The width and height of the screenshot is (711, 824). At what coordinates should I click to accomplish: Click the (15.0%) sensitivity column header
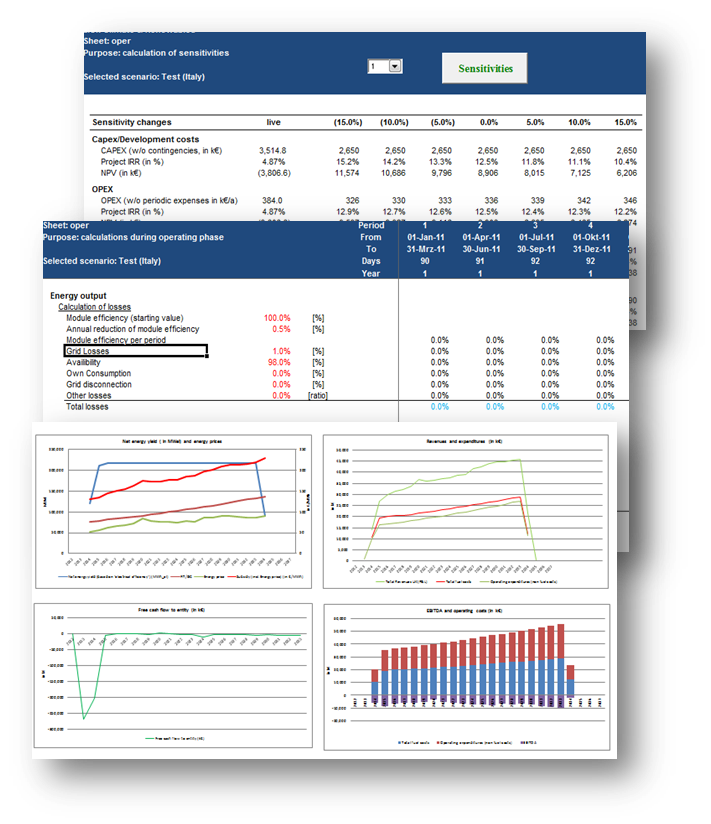[347, 121]
